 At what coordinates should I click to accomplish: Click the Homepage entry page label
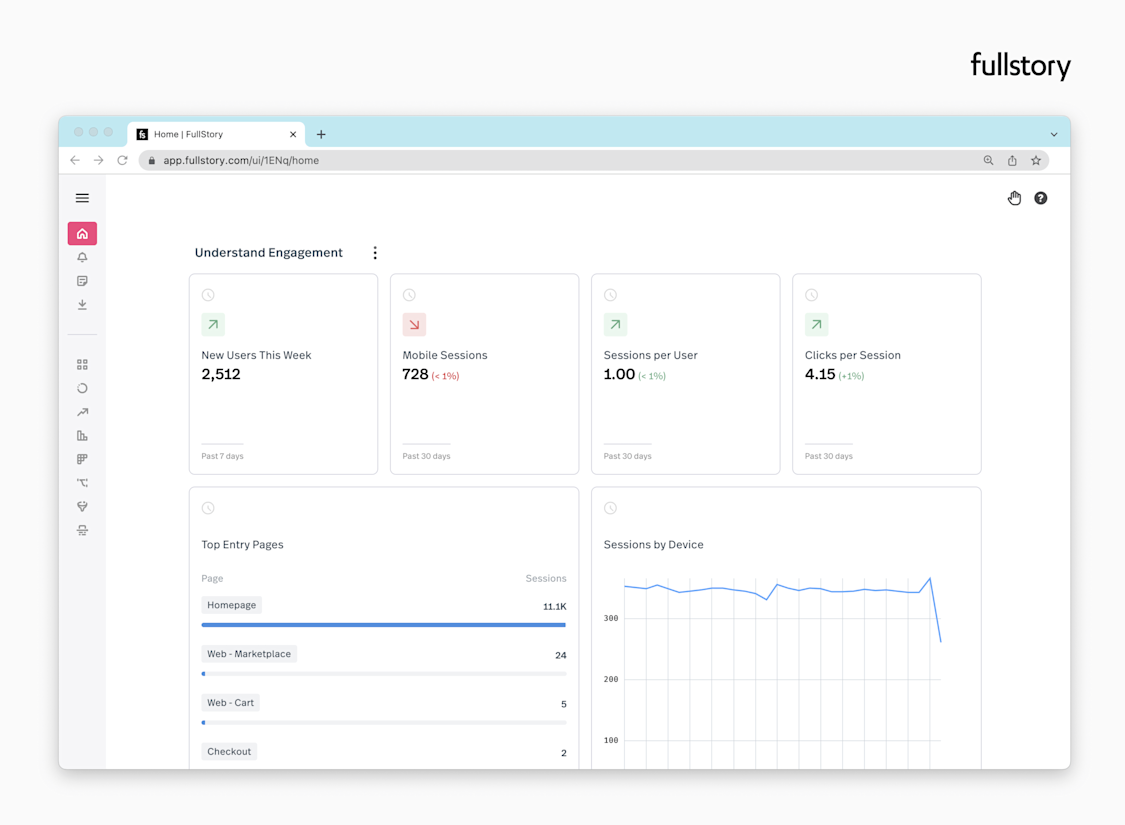pyautogui.click(x=231, y=604)
